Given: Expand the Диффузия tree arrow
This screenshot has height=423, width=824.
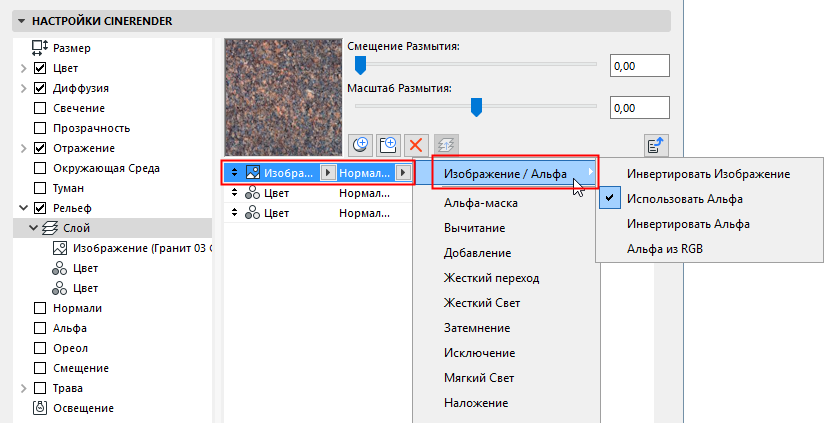Looking at the screenshot, I should pos(23,88).
